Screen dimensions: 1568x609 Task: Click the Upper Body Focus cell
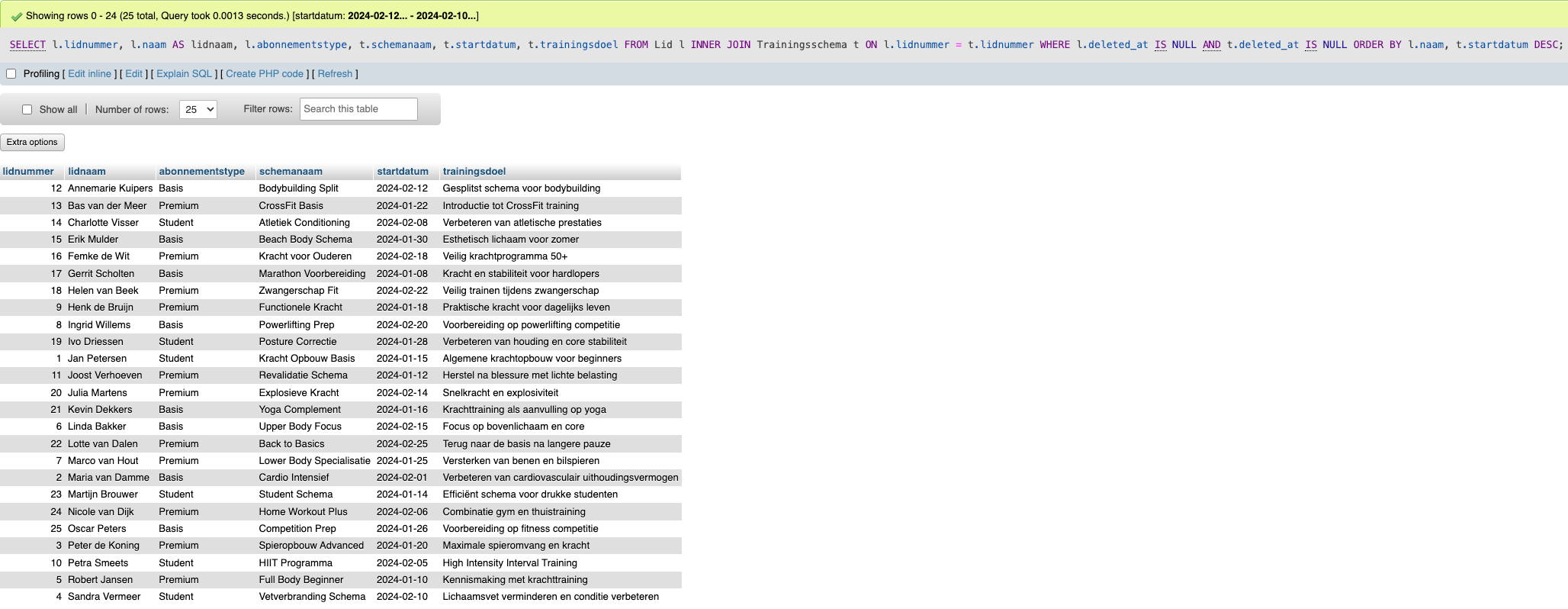[x=314, y=427]
